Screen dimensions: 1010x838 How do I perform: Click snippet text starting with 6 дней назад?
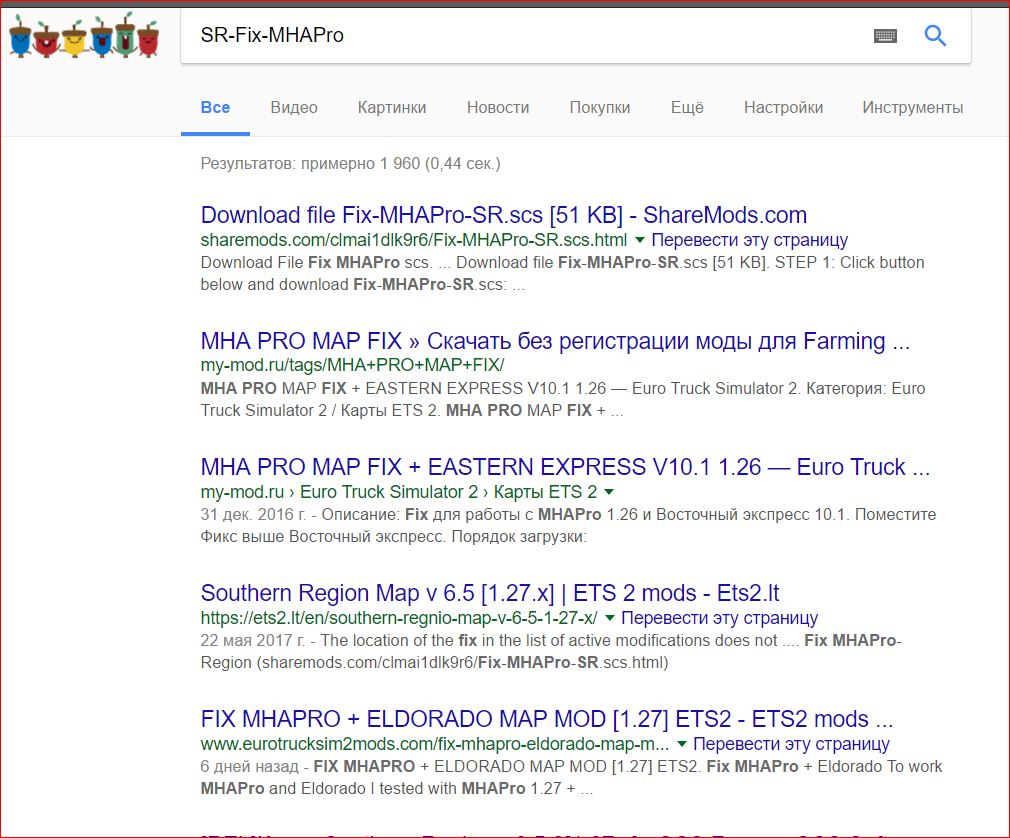[x=571, y=777]
